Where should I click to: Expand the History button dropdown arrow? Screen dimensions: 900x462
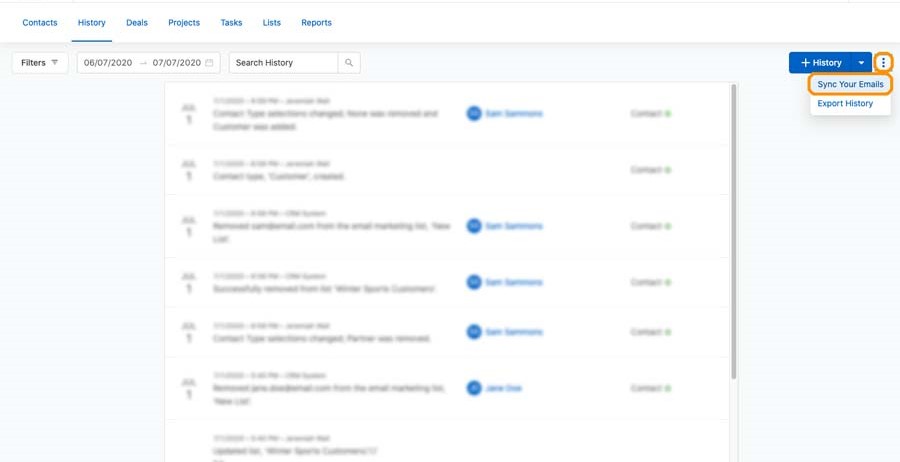point(861,63)
